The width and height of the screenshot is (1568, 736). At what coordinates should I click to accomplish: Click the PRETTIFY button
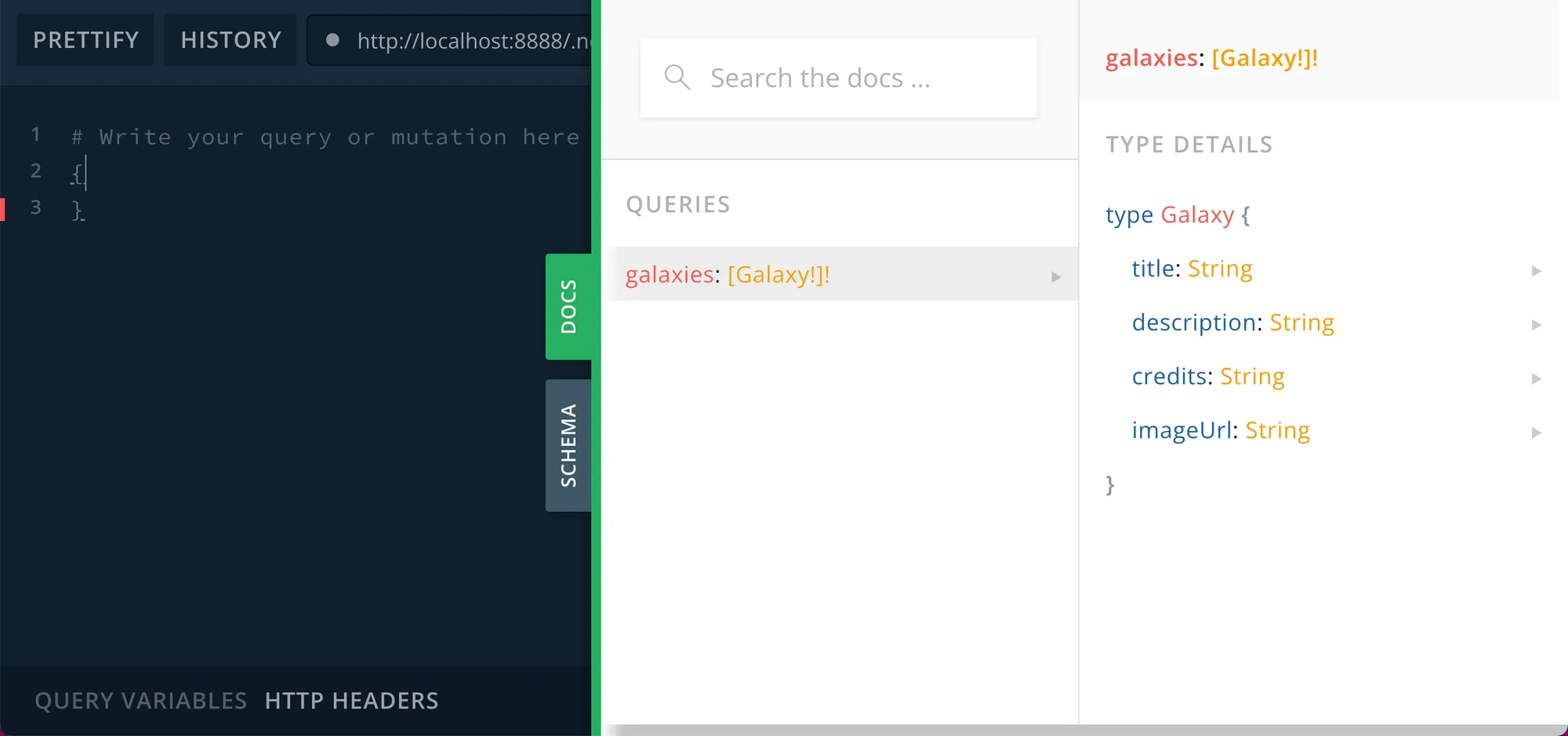(x=84, y=39)
